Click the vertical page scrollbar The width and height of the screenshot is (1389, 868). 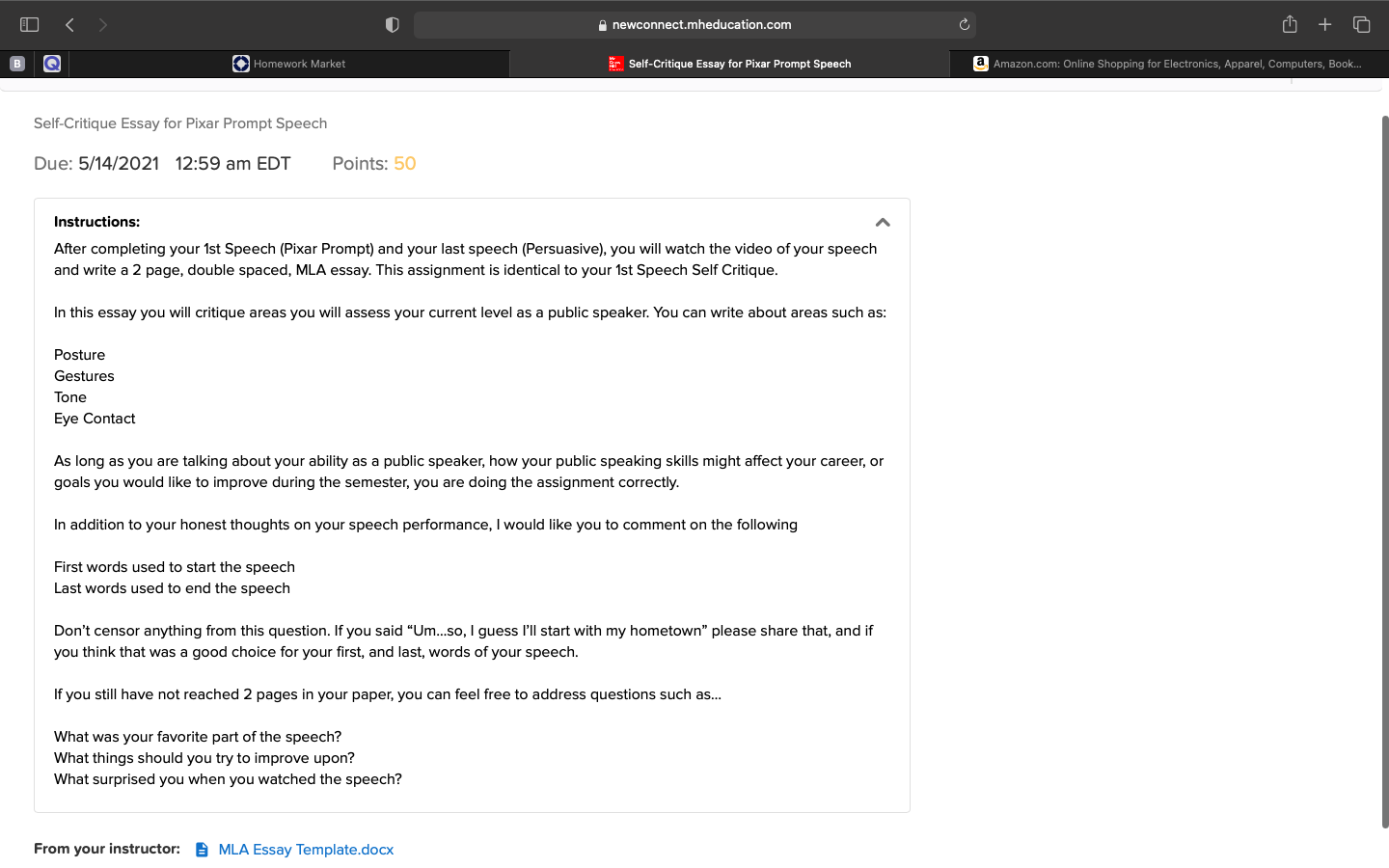pos(1385,471)
